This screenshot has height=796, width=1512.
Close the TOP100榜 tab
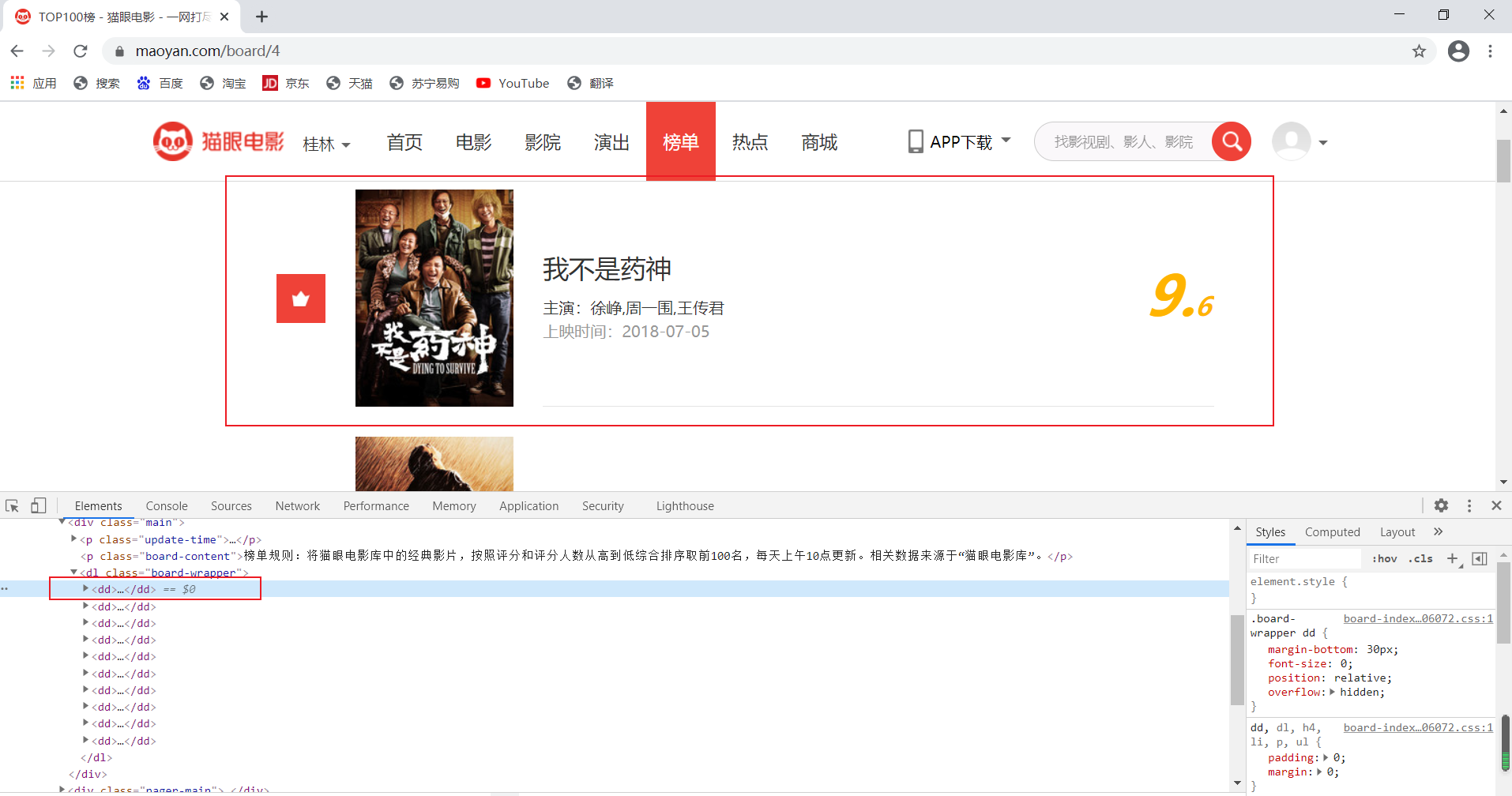224,17
